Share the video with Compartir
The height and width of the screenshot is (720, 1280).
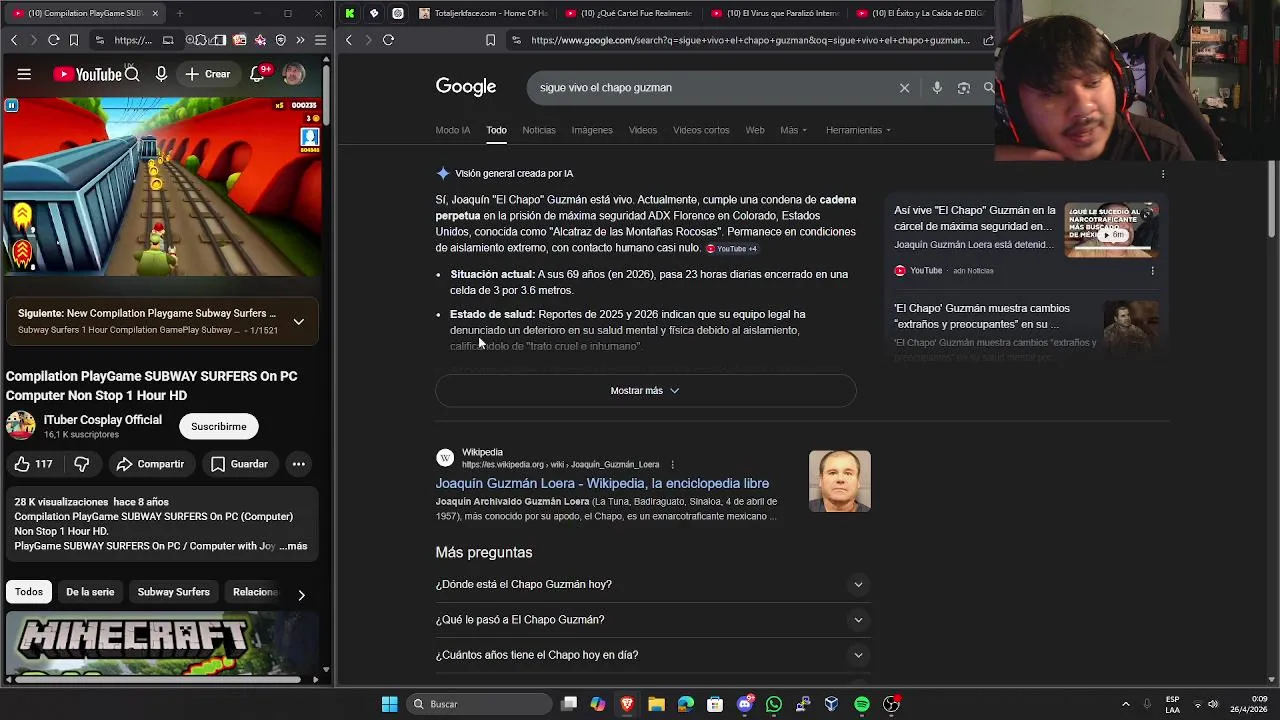point(150,464)
